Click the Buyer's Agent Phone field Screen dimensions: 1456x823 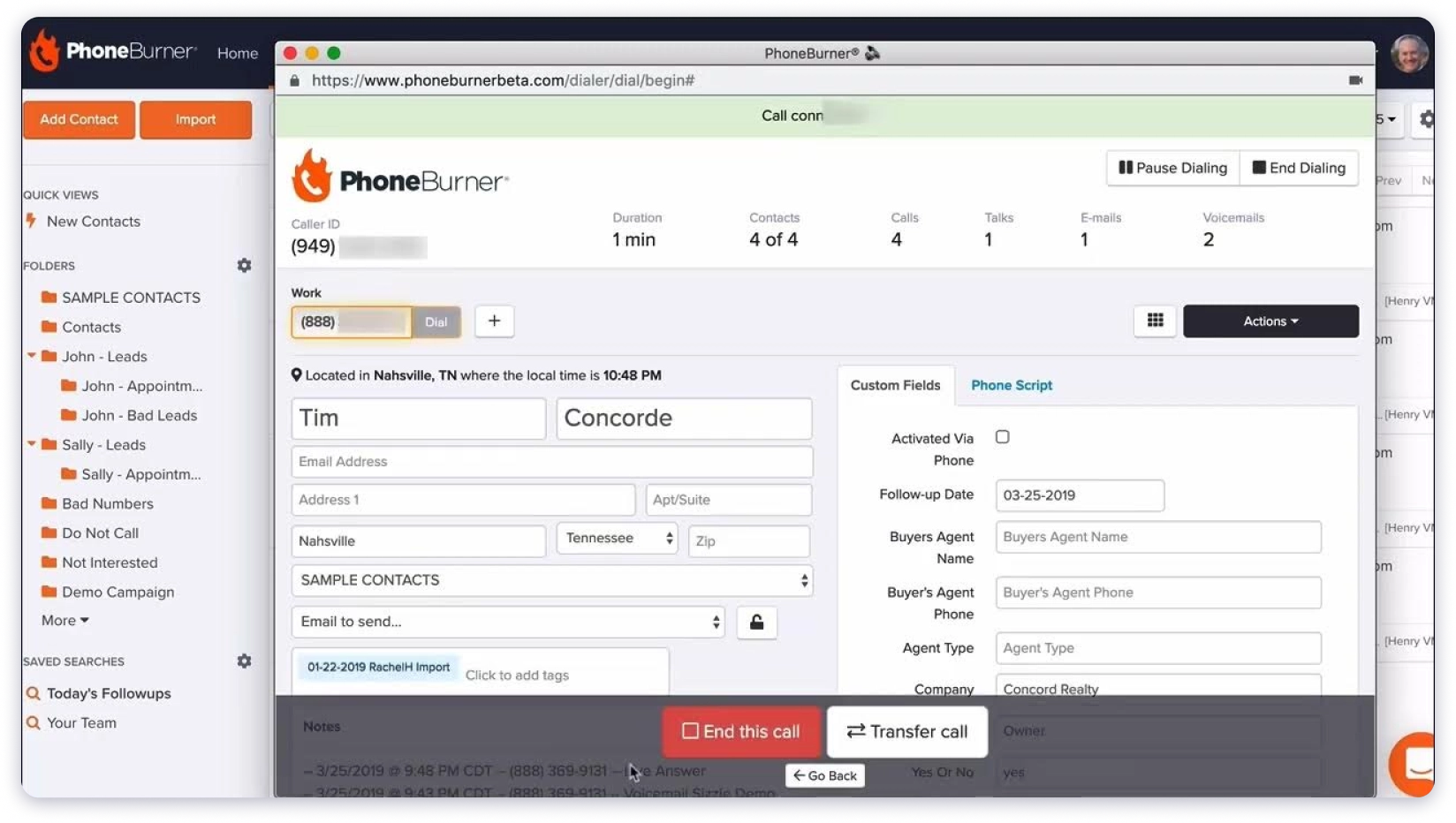pos(1158,593)
